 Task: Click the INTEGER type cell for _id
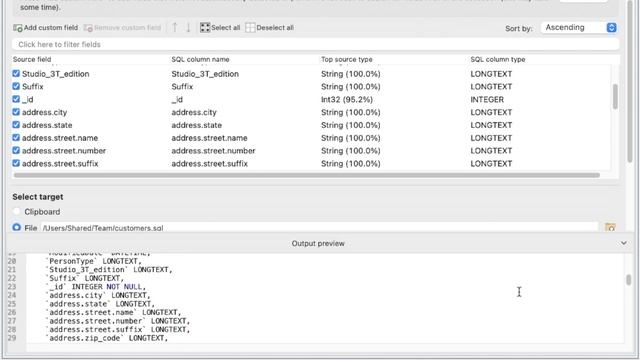pos(487,100)
